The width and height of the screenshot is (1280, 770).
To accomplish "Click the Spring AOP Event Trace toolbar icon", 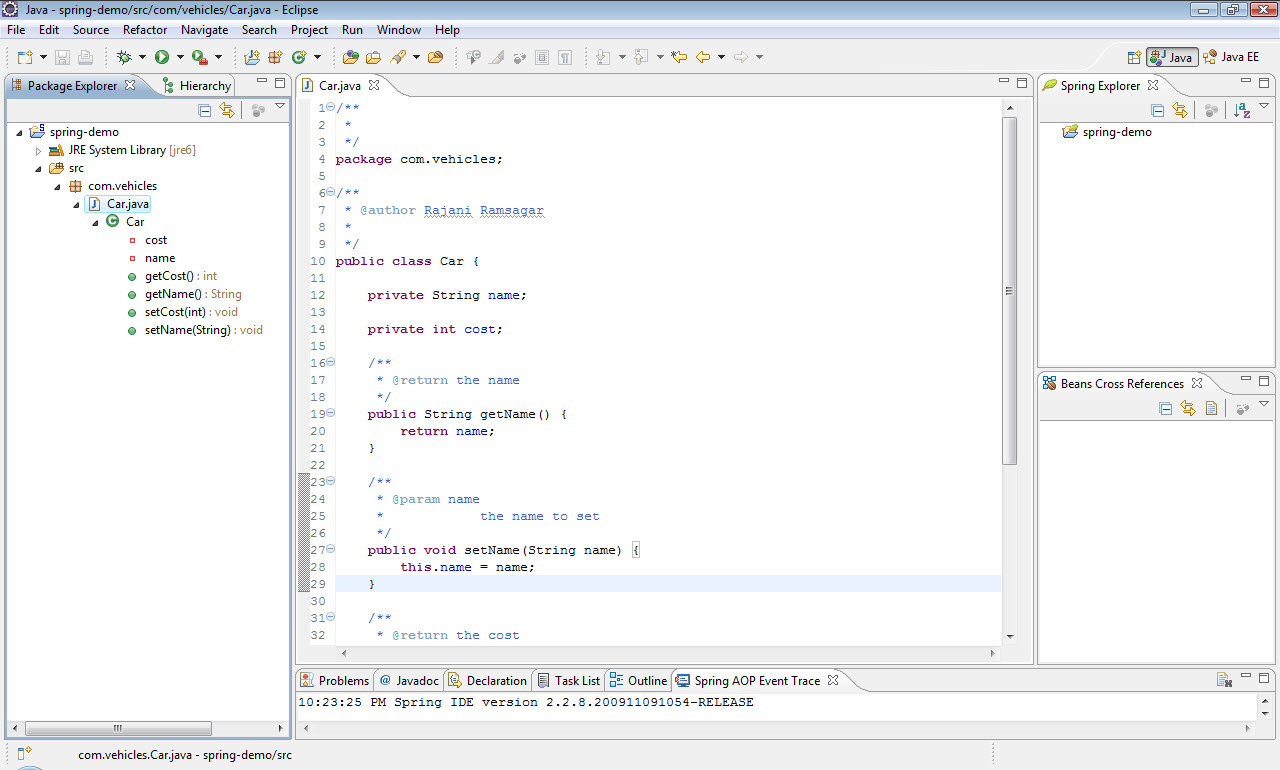I will [1224, 680].
